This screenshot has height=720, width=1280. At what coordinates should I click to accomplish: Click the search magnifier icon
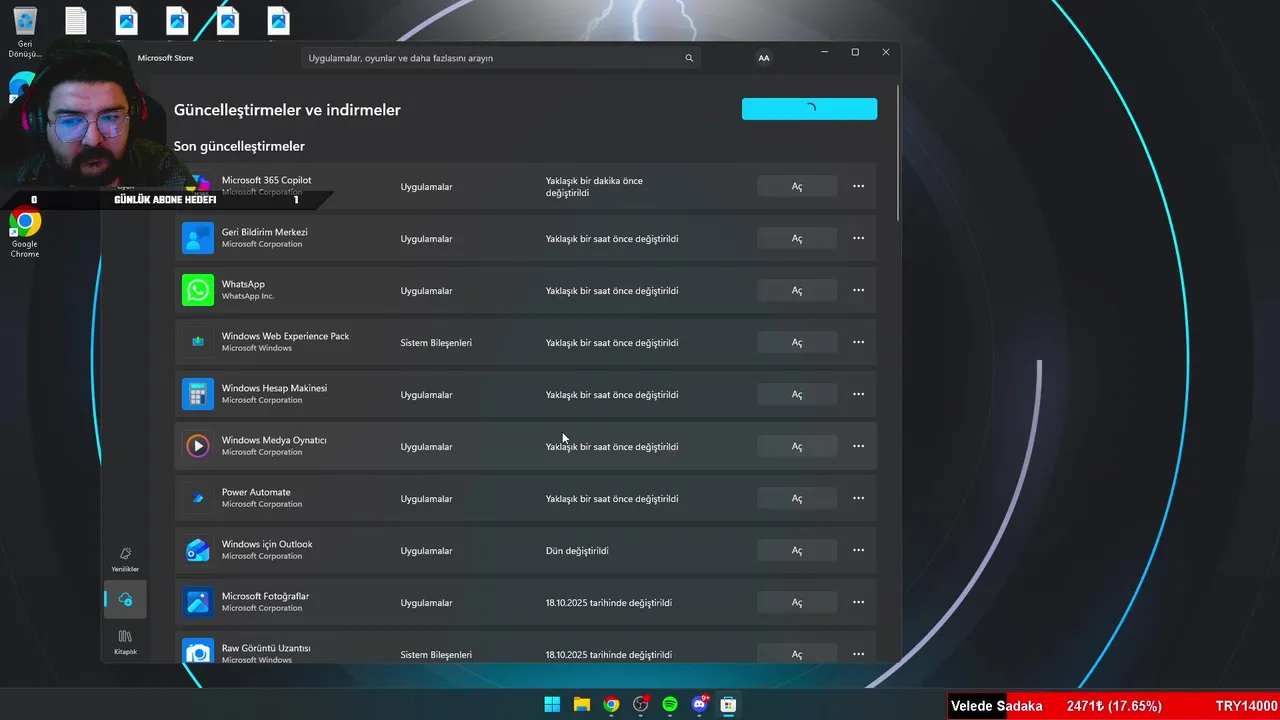coord(689,58)
